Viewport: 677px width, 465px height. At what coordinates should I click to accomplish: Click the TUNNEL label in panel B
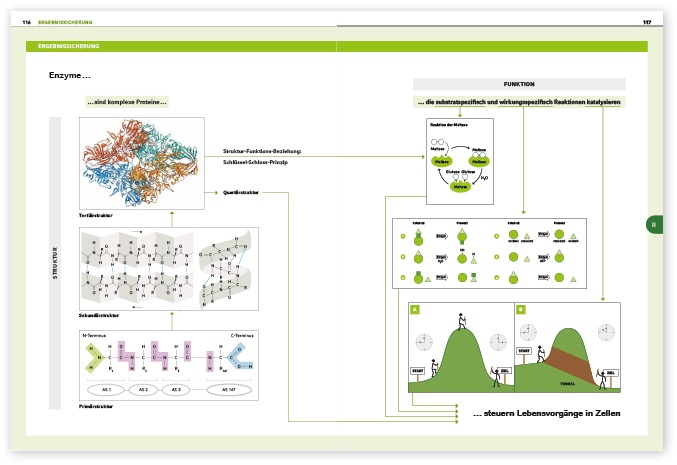pos(567,383)
